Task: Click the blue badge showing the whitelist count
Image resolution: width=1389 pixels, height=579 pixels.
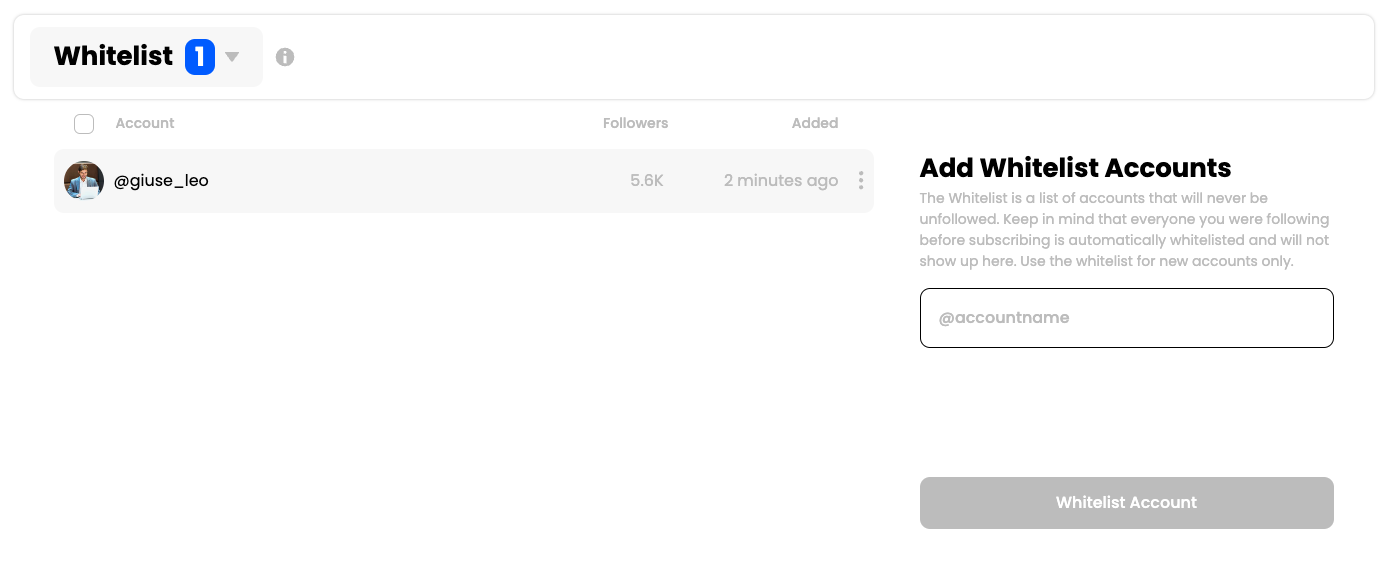Action: click(x=199, y=57)
